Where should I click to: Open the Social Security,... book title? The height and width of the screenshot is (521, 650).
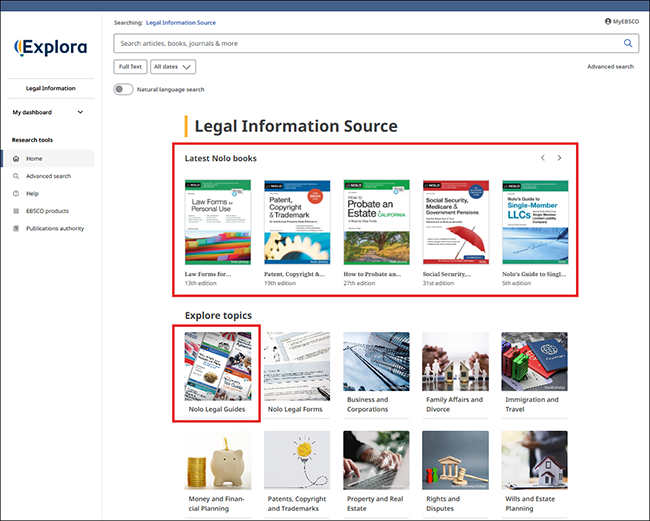click(x=447, y=274)
